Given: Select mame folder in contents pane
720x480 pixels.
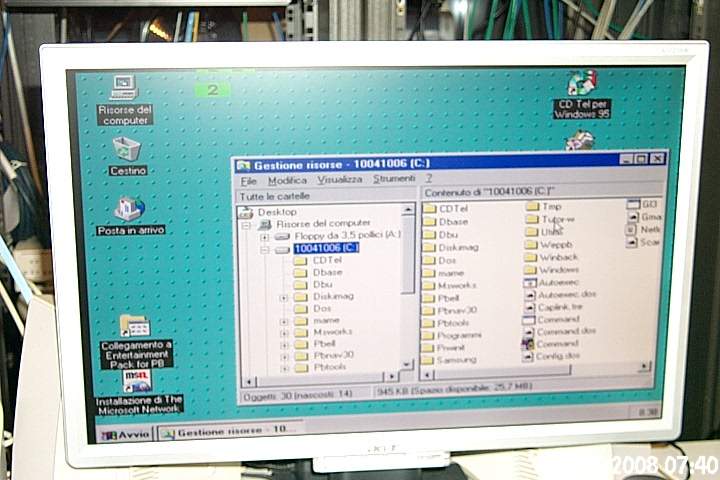Looking at the screenshot, I should point(444,273).
